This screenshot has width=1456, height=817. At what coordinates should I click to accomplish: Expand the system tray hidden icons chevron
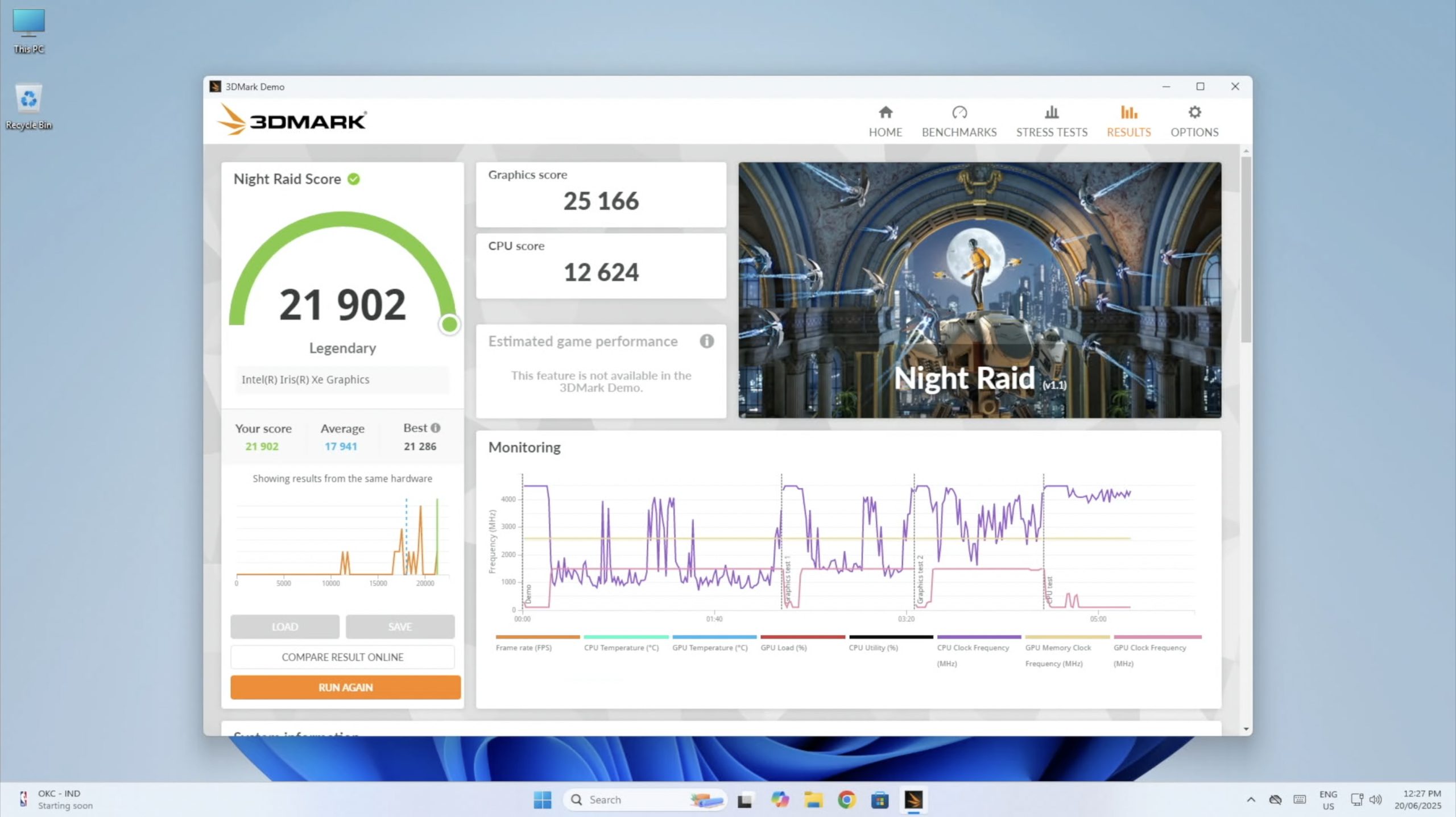pos(1251,800)
